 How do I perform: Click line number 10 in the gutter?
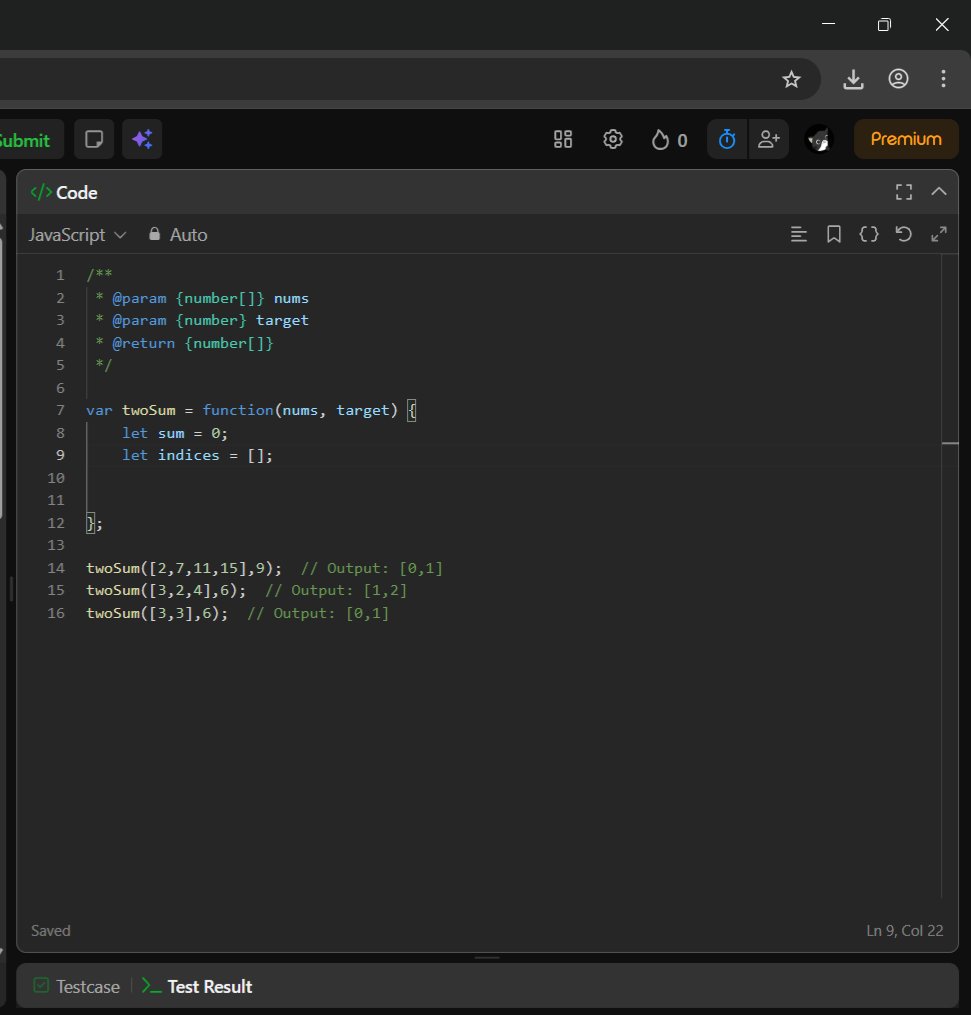click(56, 478)
